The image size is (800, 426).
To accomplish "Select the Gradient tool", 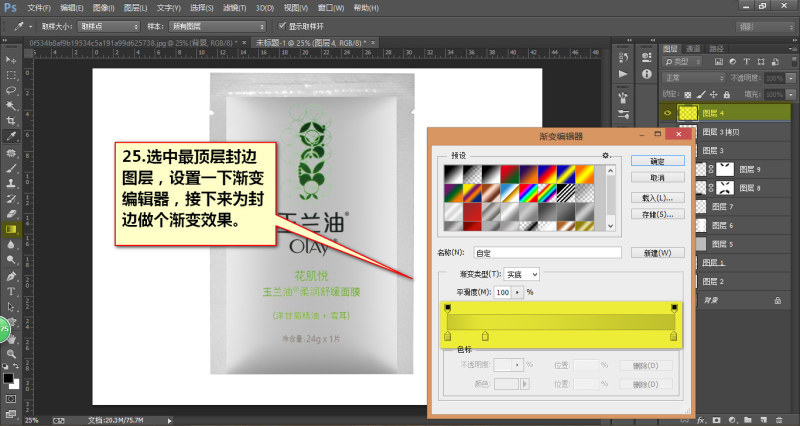I will click(x=11, y=230).
